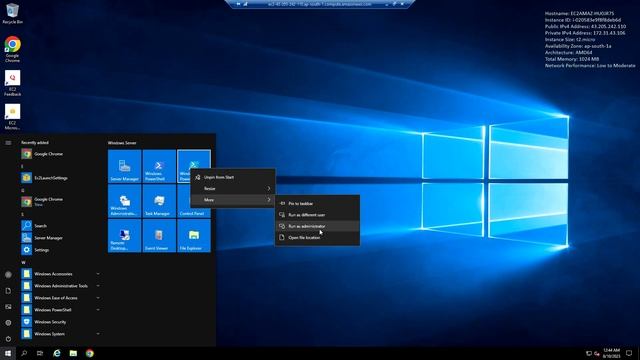Image resolution: width=640 pixels, height=360 pixels.
Task: Open Ec2LaunchSettings in app list
Action: 61,178
